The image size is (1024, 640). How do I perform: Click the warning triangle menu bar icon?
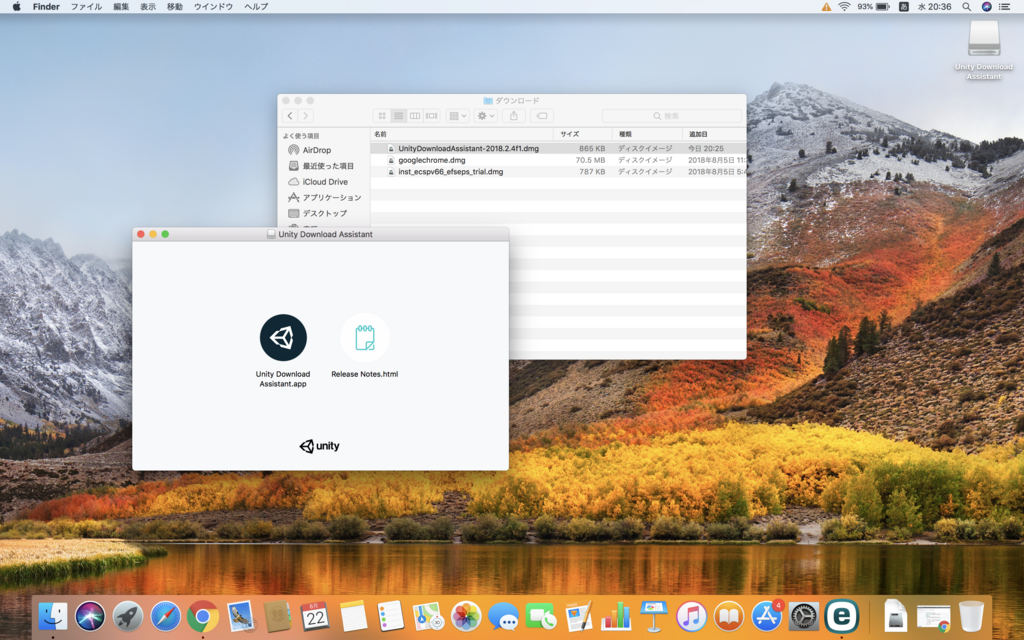point(826,7)
